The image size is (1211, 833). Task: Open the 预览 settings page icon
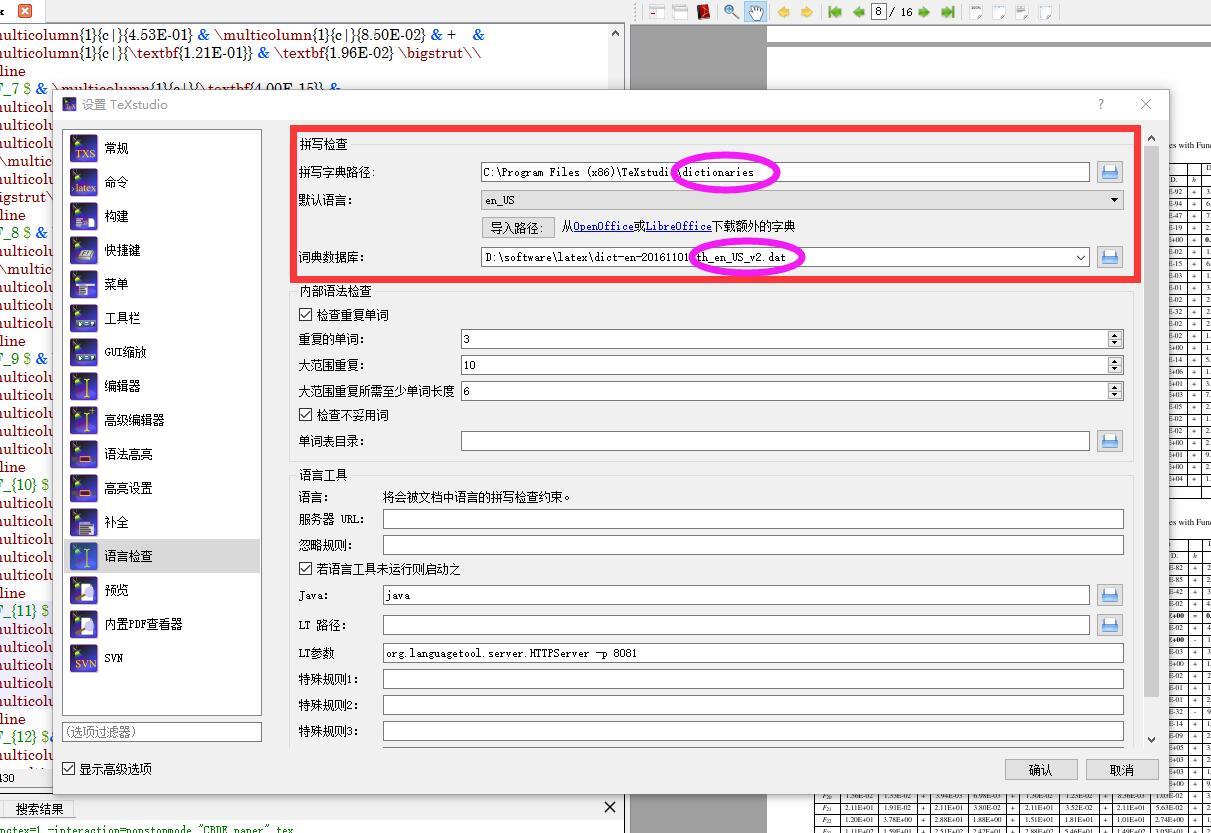85,590
